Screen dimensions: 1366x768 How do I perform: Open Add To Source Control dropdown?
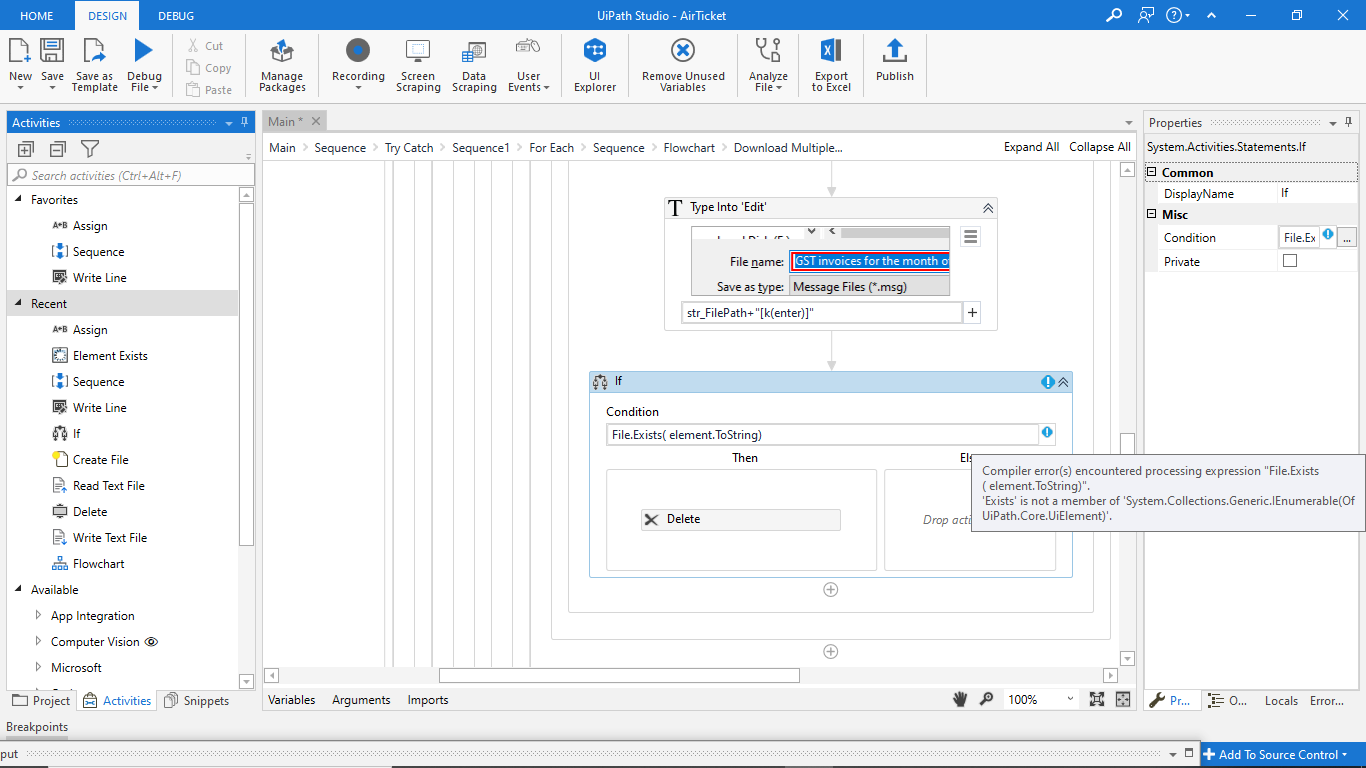tap(1276, 754)
